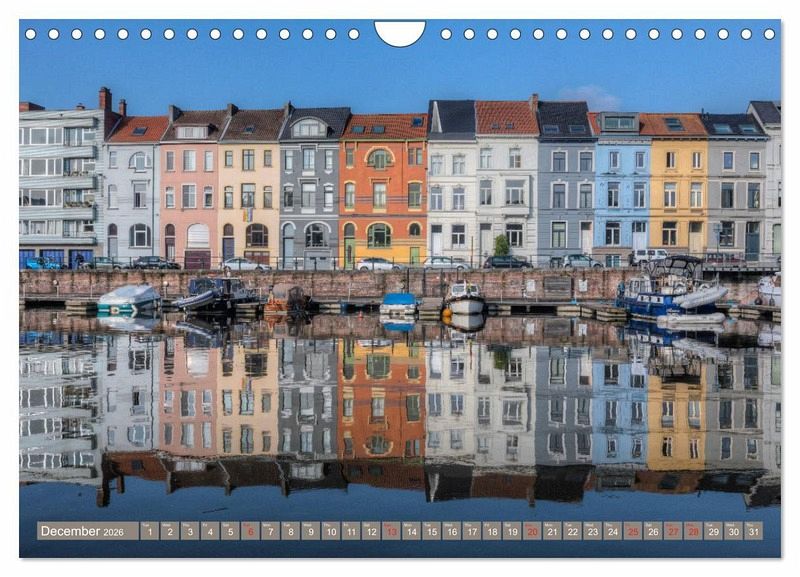
Task: Select day 22 in the calendar strip
Action: [x=573, y=531]
